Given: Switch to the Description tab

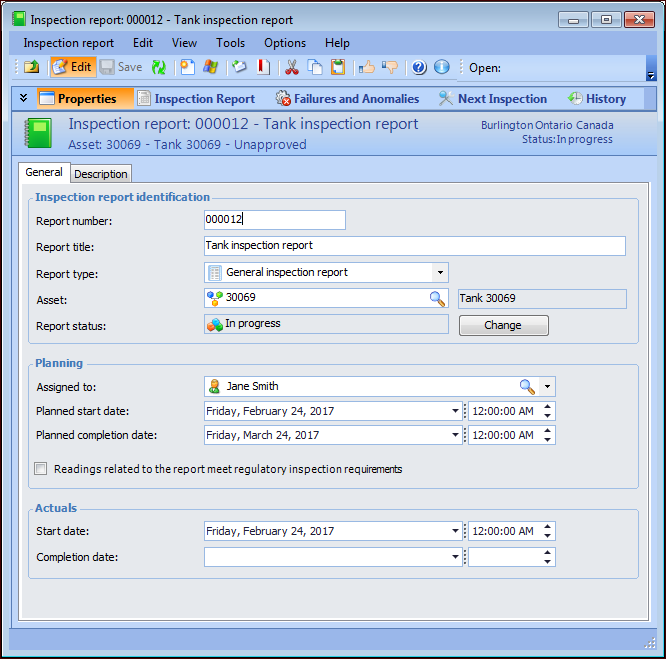Looking at the screenshot, I should click(101, 174).
